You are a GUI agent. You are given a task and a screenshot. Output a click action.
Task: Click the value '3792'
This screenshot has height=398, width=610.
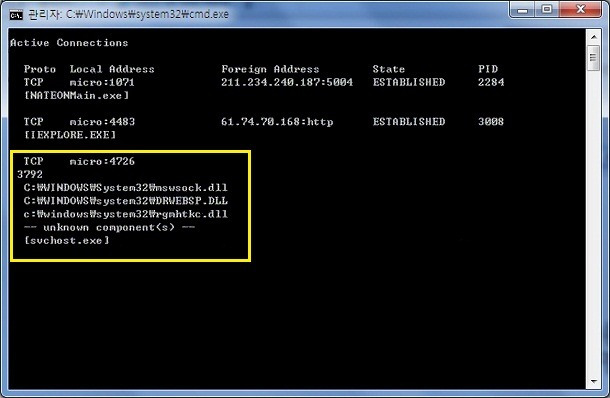[x=30, y=174]
